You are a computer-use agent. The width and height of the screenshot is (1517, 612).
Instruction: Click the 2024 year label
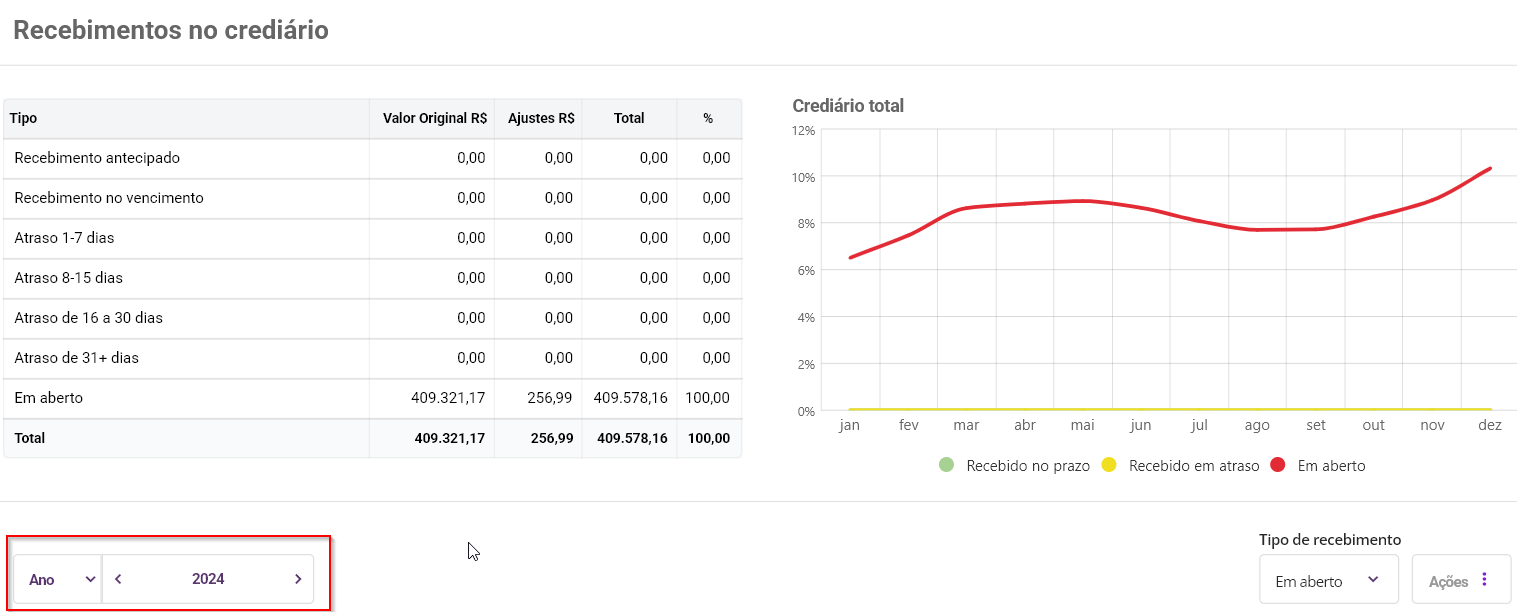click(x=208, y=579)
